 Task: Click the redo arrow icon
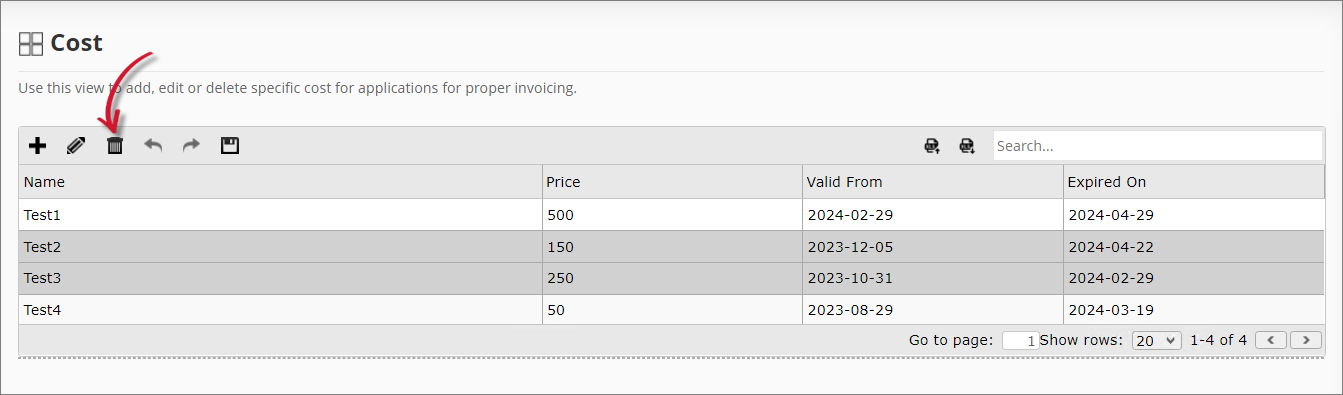pyautogui.click(x=191, y=146)
